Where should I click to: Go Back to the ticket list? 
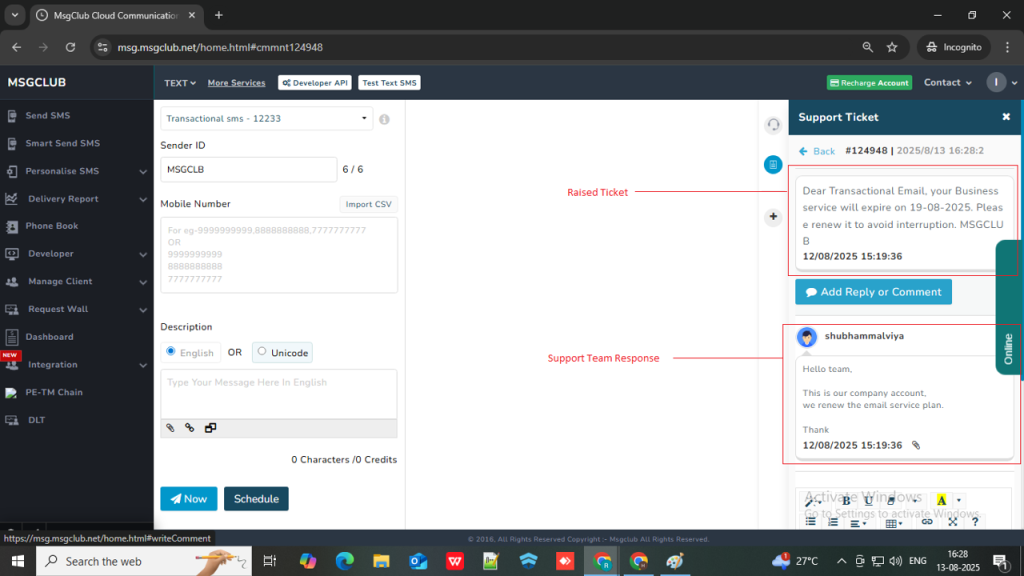[817, 151]
